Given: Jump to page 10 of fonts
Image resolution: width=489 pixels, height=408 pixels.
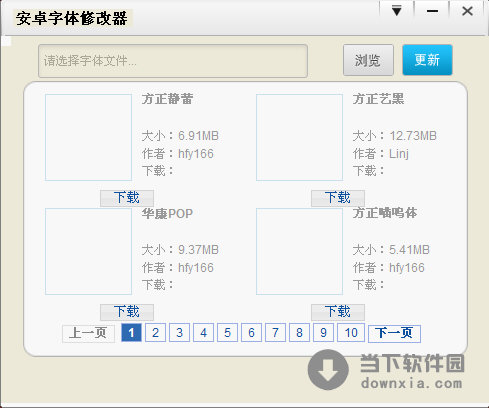Looking at the screenshot, I should point(351,333).
